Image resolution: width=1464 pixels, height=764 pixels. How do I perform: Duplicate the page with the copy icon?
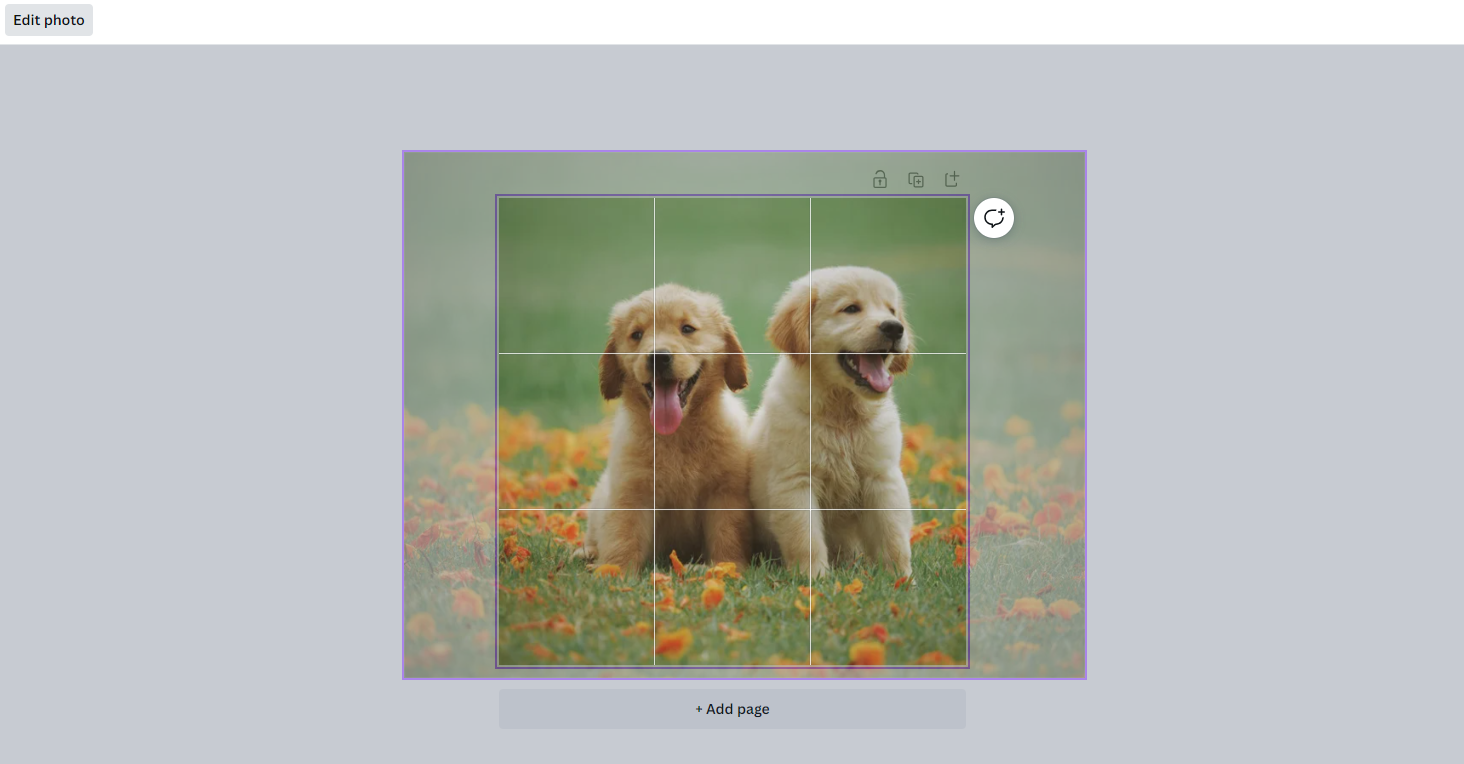click(916, 180)
